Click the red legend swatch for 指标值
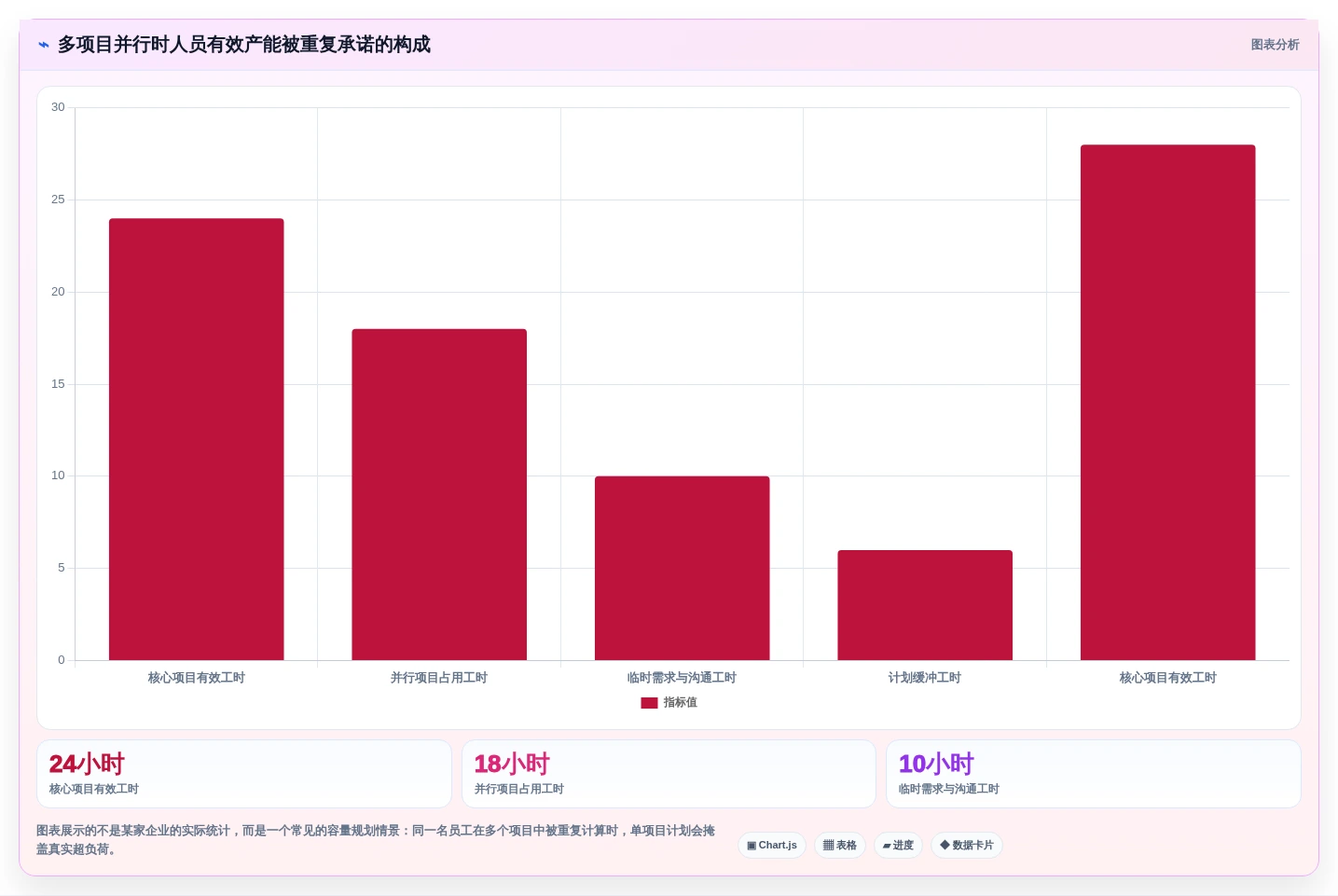 (x=649, y=703)
